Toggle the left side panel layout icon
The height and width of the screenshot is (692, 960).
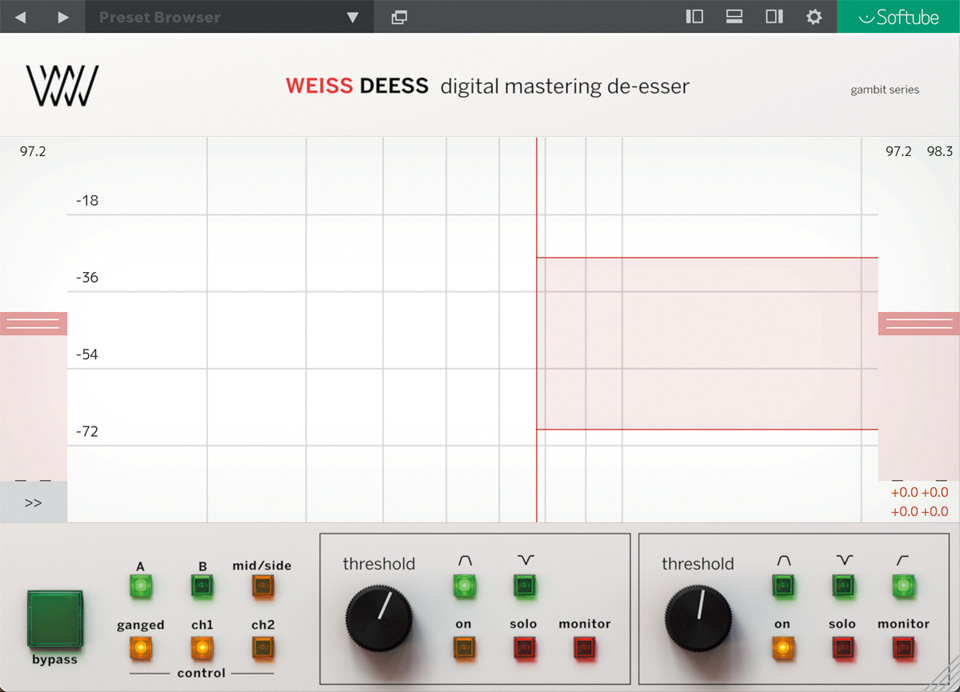tap(694, 17)
